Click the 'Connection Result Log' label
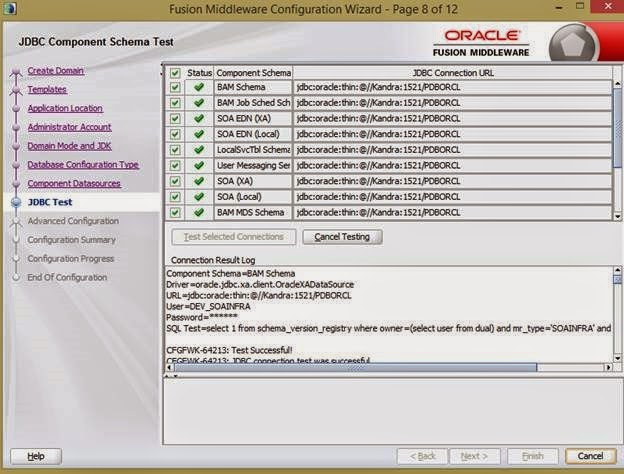 213,260
